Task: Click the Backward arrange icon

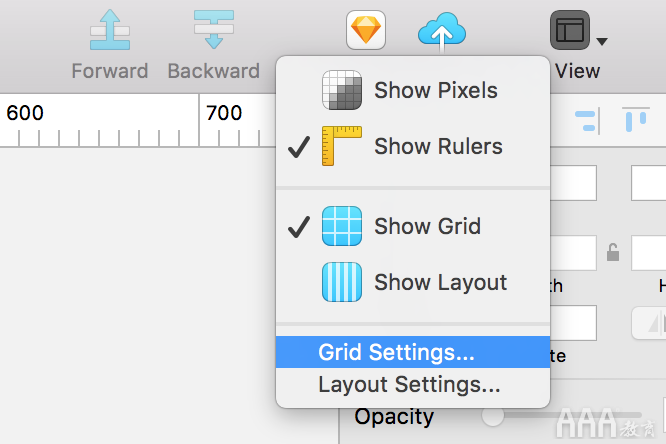Action: 214,30
